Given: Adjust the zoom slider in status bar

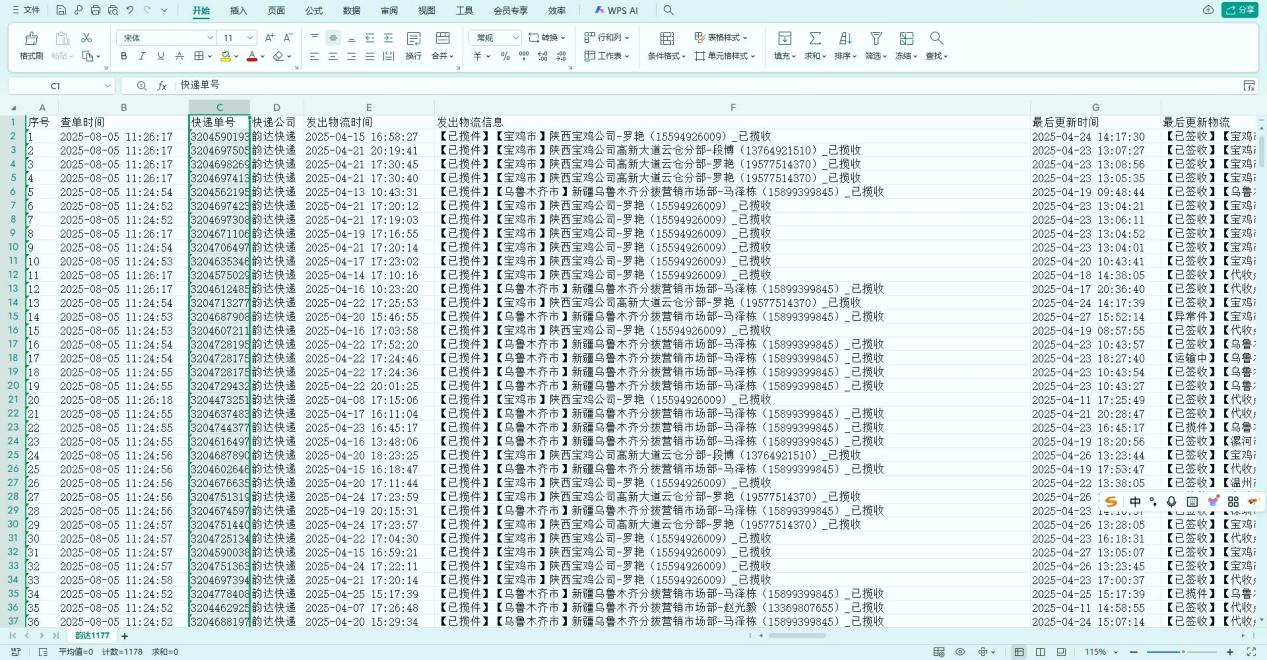Looking at the screenshot, I should pos(1183,652).
